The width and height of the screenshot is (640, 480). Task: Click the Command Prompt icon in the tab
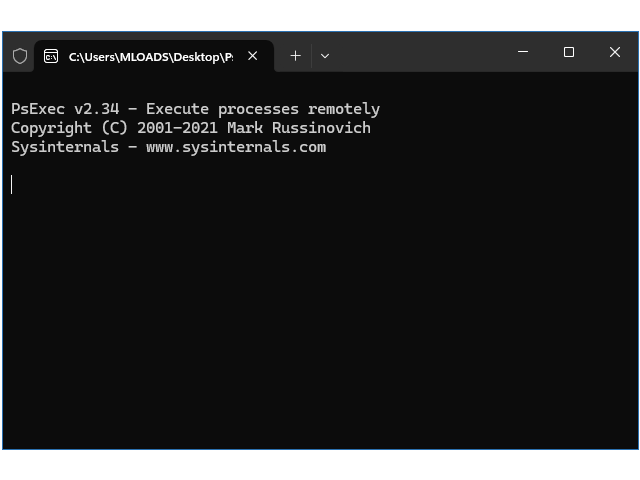(51, 56)
